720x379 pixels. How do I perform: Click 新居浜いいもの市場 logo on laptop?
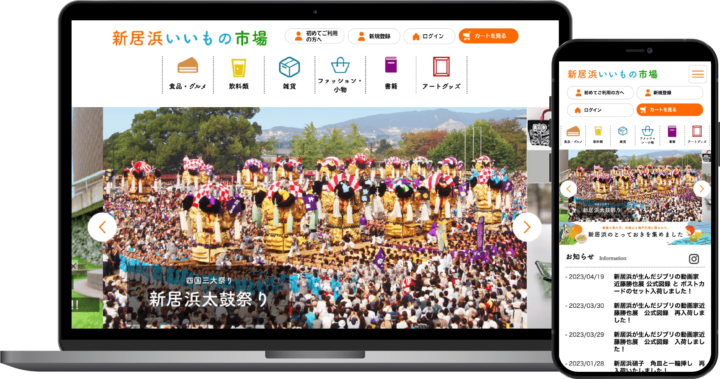pos(189,39)
